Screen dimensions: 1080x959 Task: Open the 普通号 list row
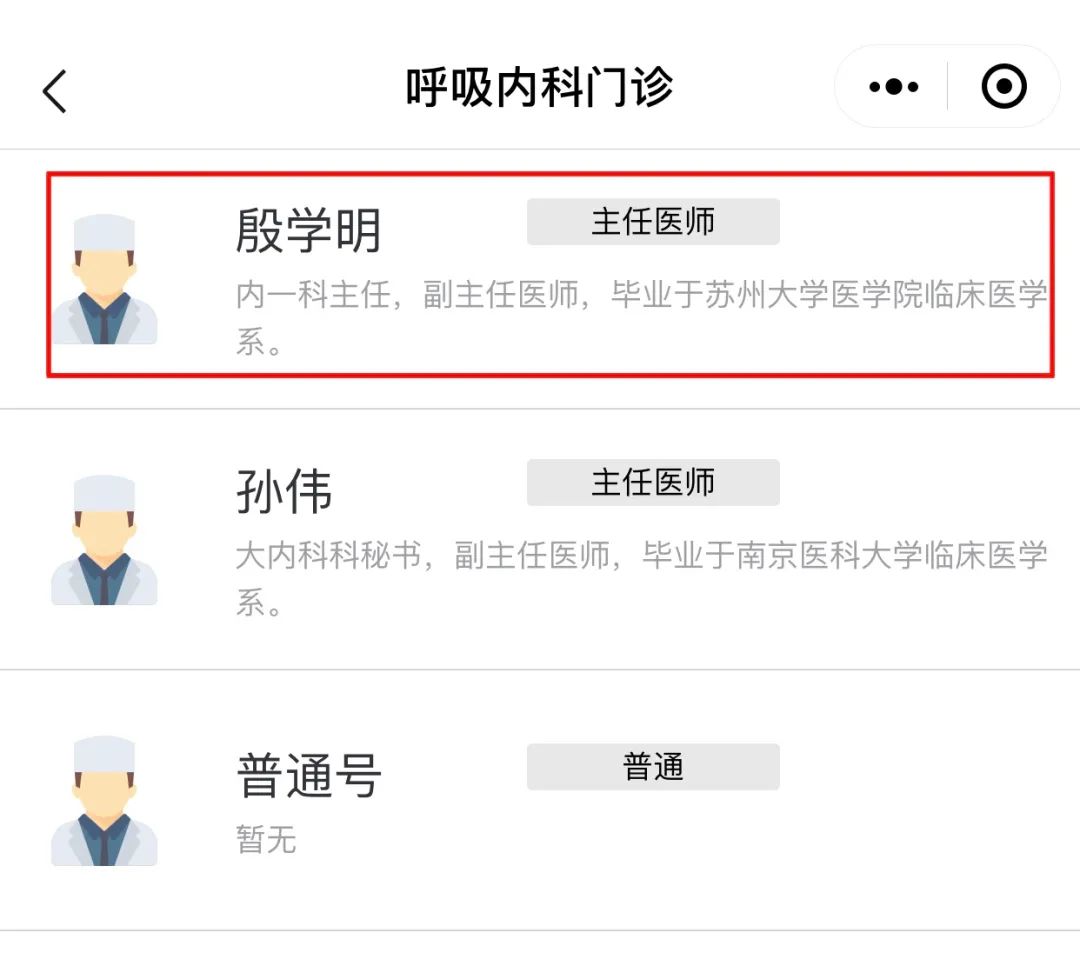coord(540,801)
